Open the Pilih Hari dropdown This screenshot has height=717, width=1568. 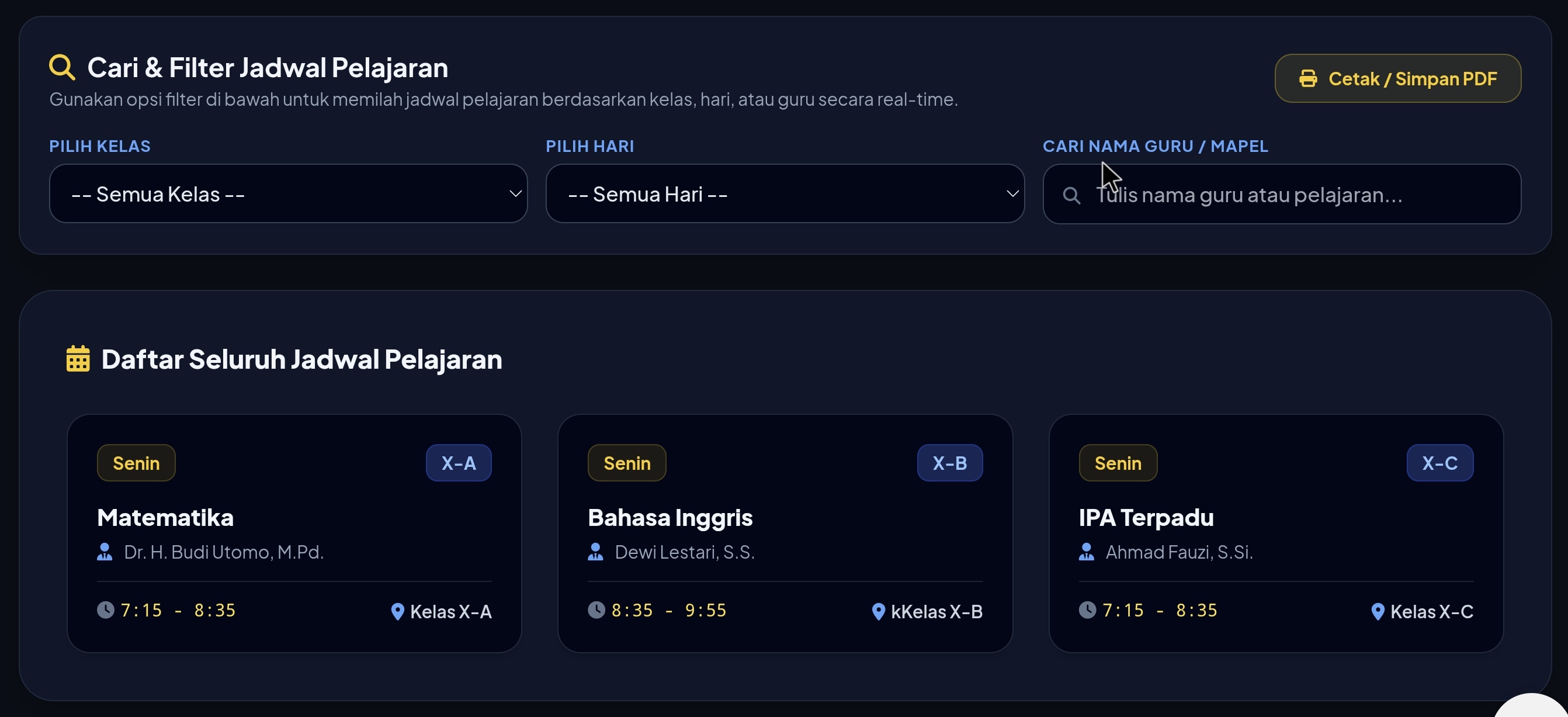[x=785, y=193]
